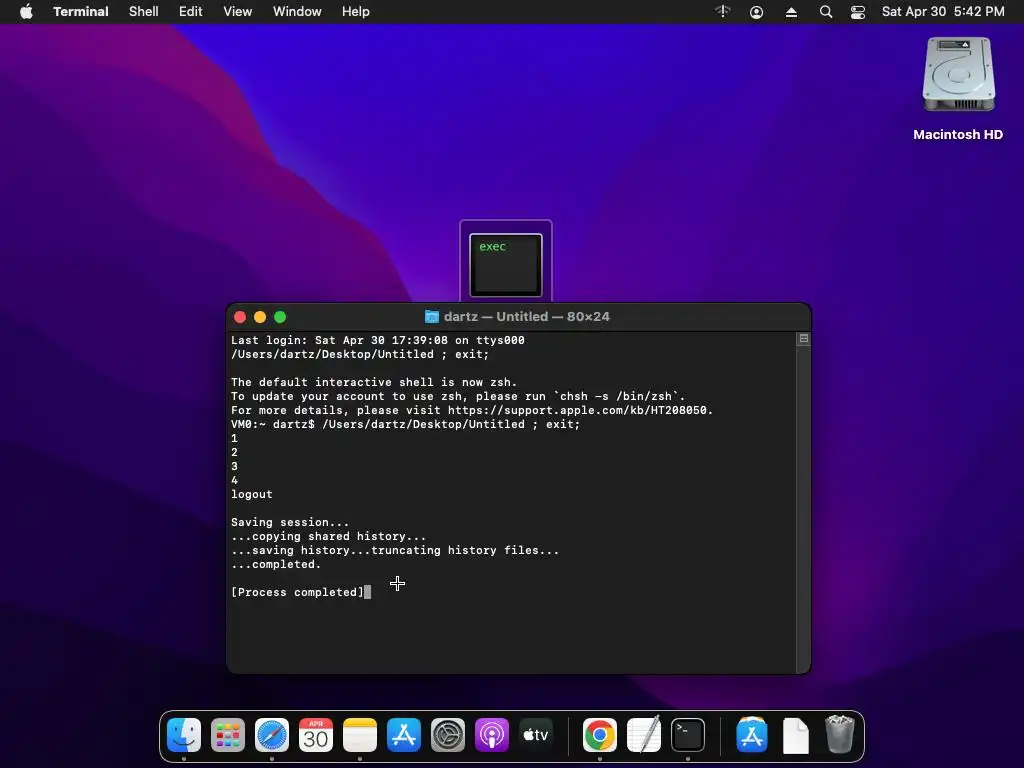
Task: Open the Edit menu
Action: (191, 12)
